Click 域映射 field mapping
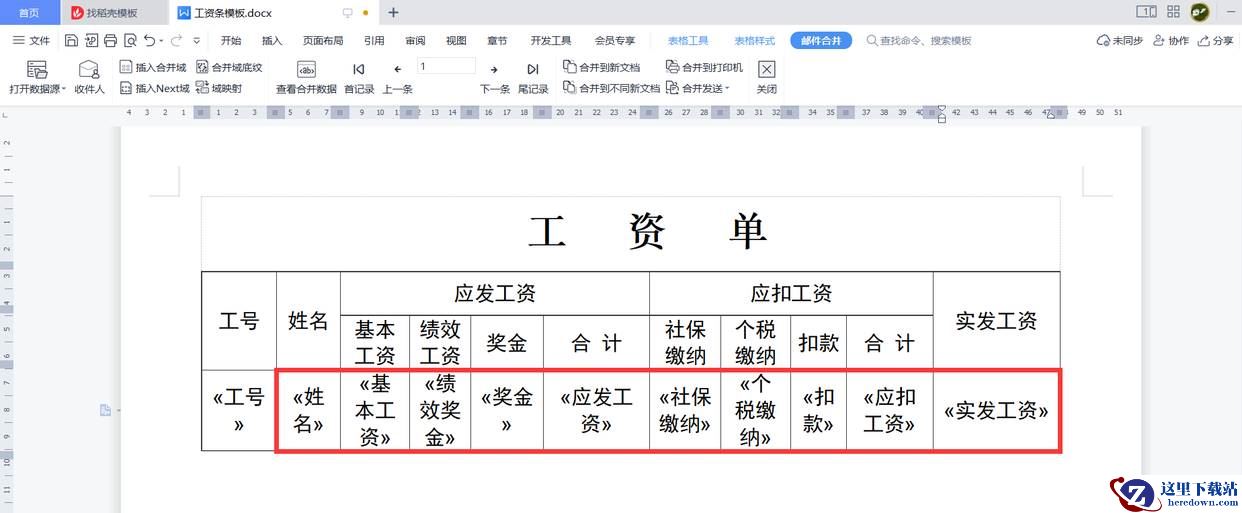 219,88
